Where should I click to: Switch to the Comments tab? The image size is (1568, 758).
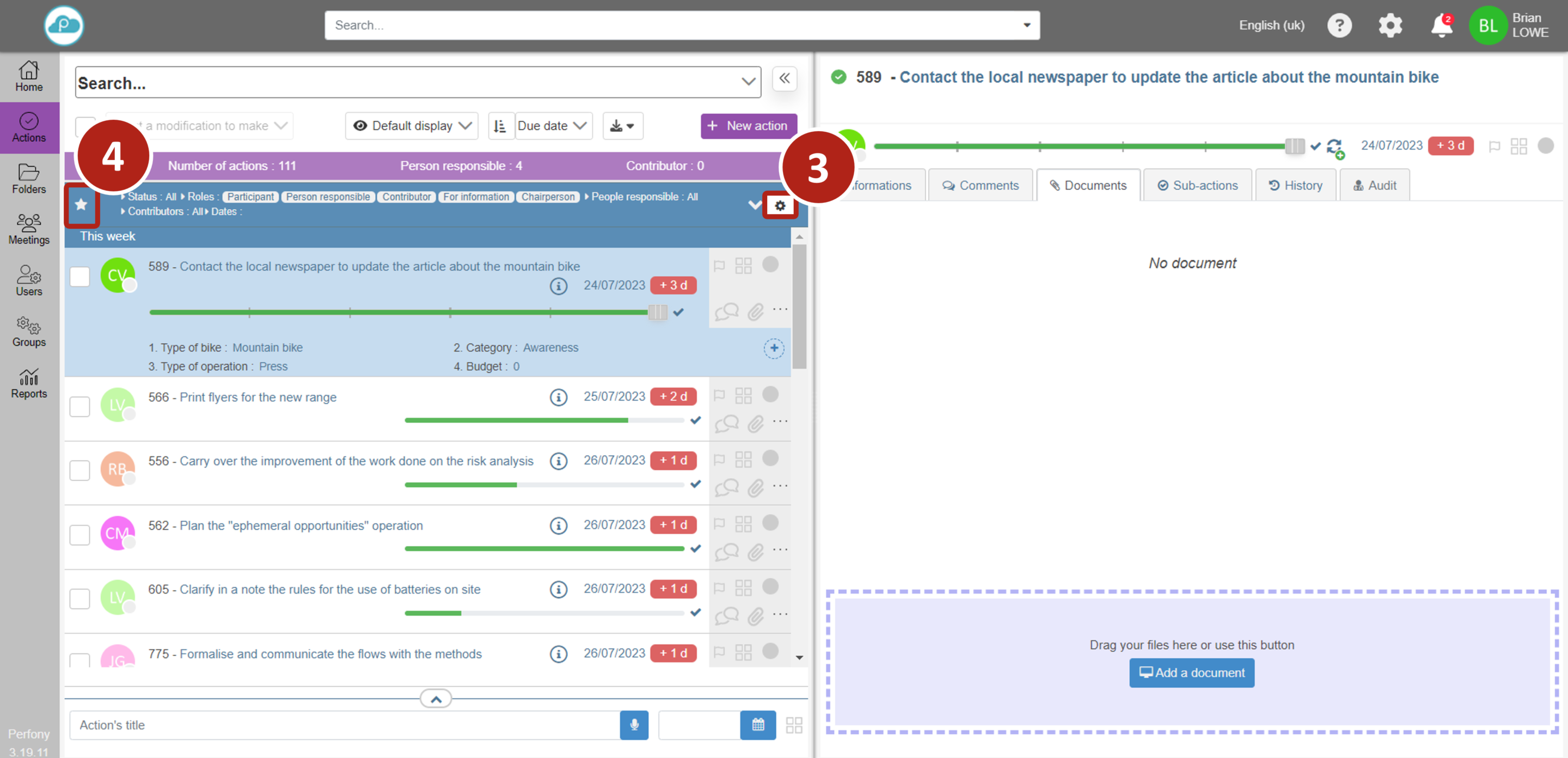tap(980, 185)
